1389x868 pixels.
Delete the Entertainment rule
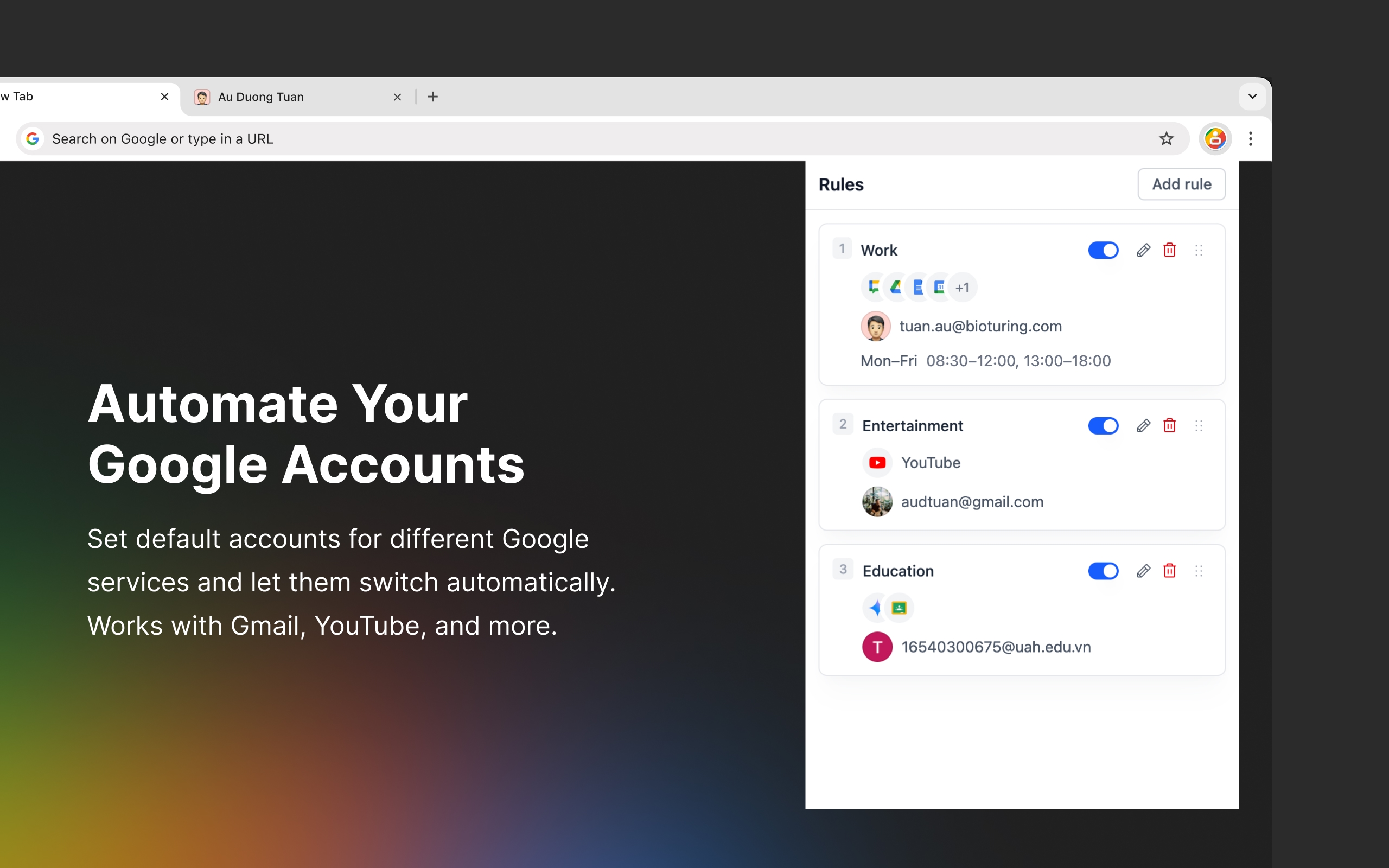pos(1169,426)
